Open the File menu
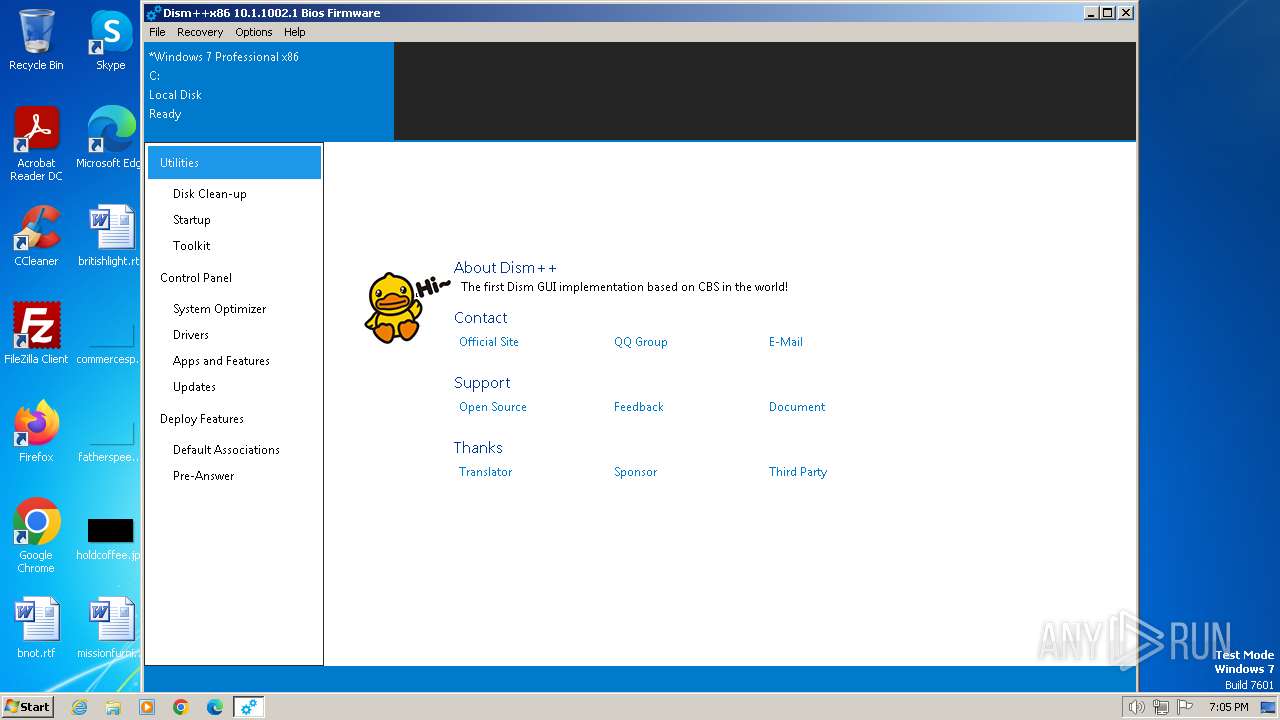 coord(157,32)
